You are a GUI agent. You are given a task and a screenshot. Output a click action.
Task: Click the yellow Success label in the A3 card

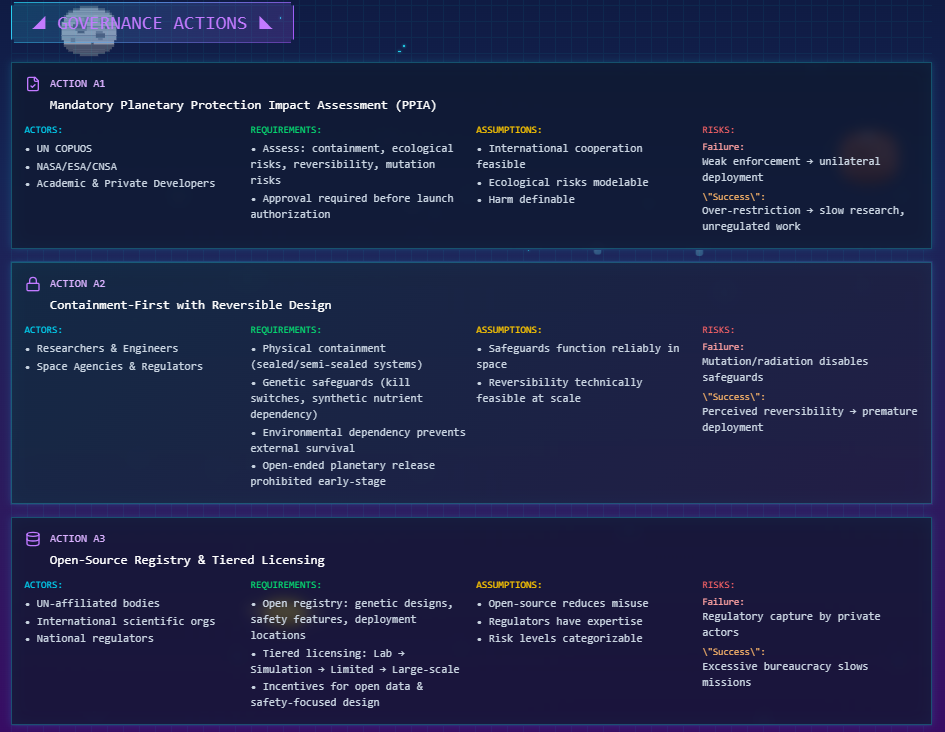pos(733,651)
